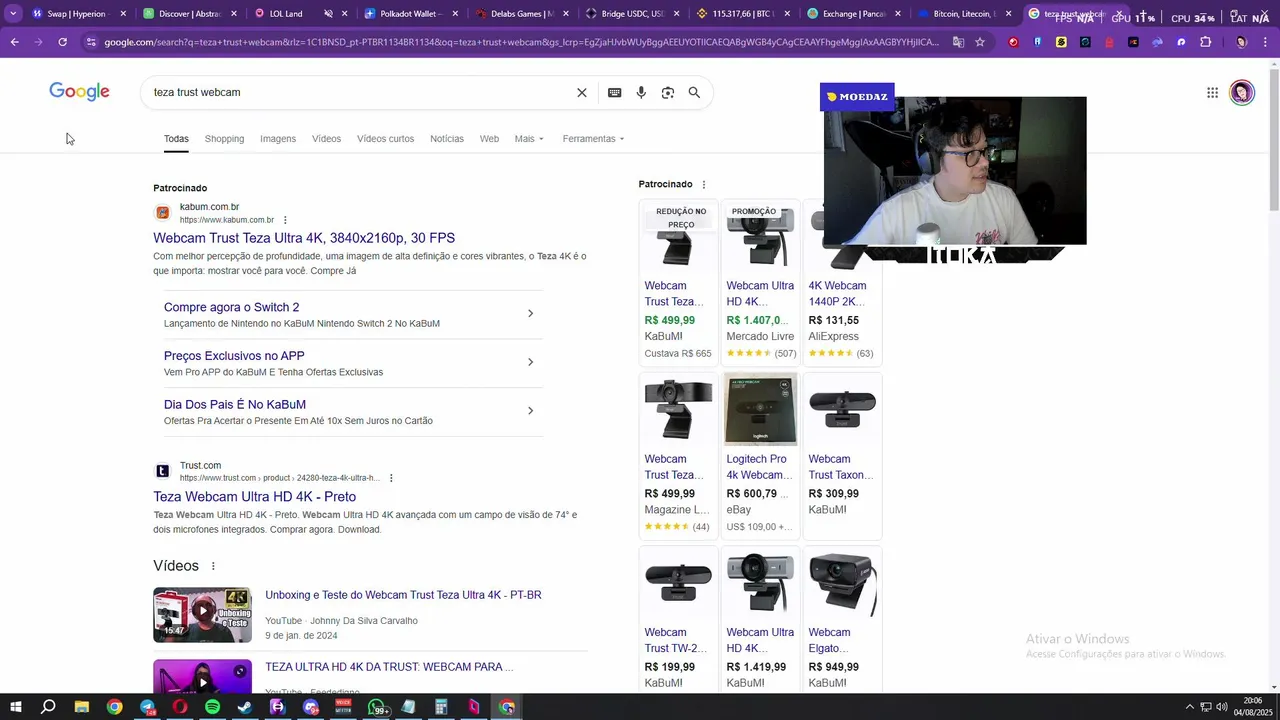The height and width of the screenshot is (720, 1280).
Task: Clear the search query with the X
Action: [x=582, y=92]
